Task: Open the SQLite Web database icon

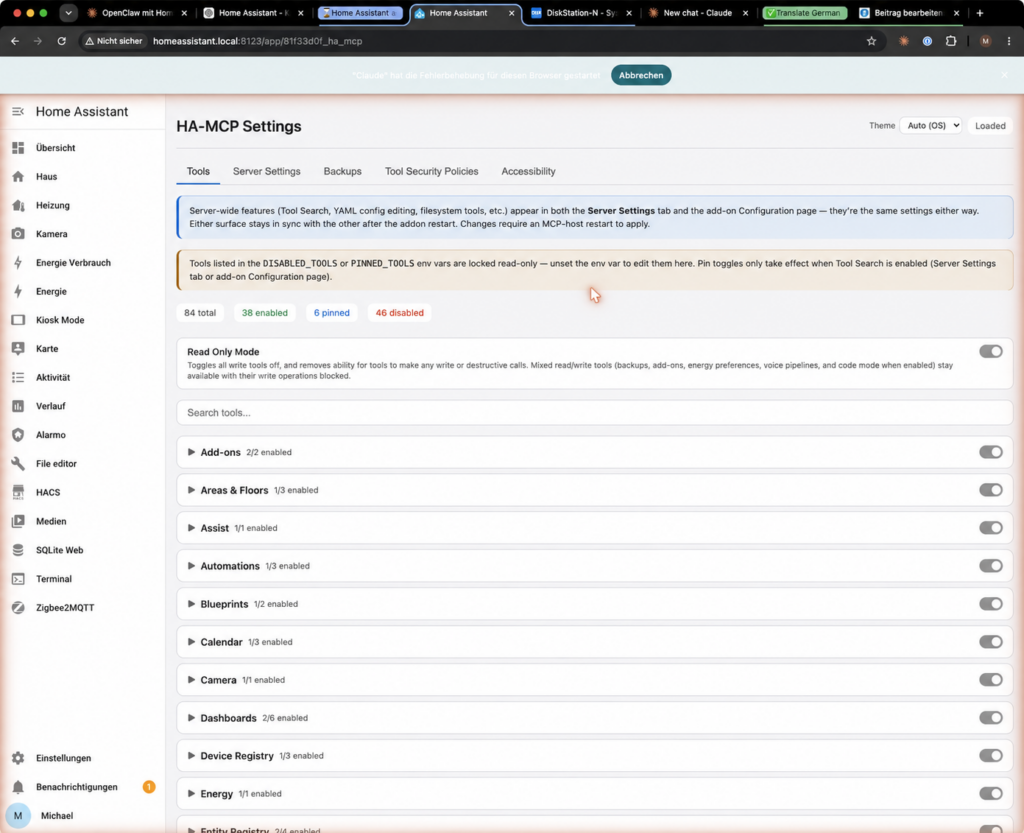Action: pyautogui.click(x=18, y=550)
